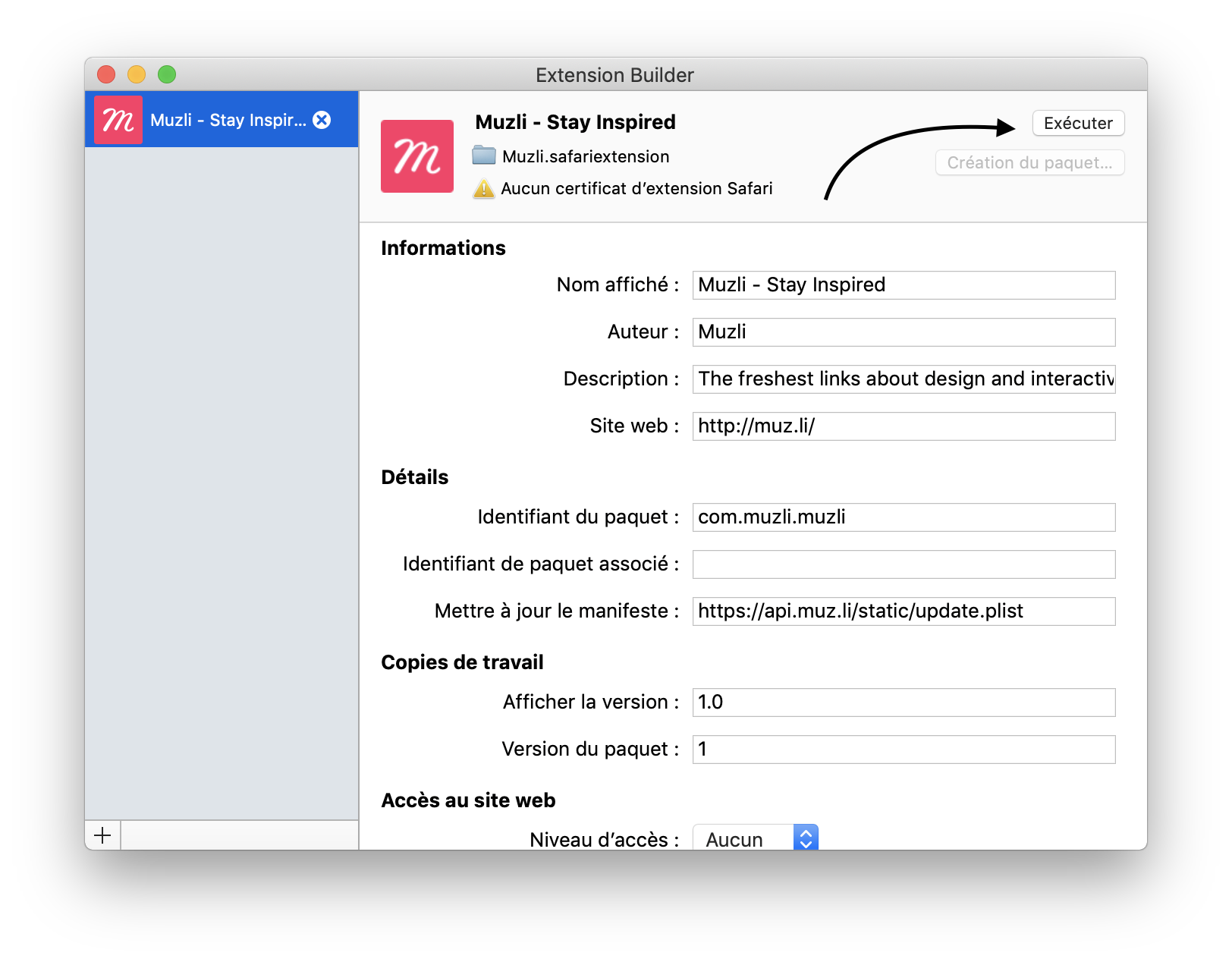
Task: Click the Création du paquet button
Action: [x=1029, y=162]
